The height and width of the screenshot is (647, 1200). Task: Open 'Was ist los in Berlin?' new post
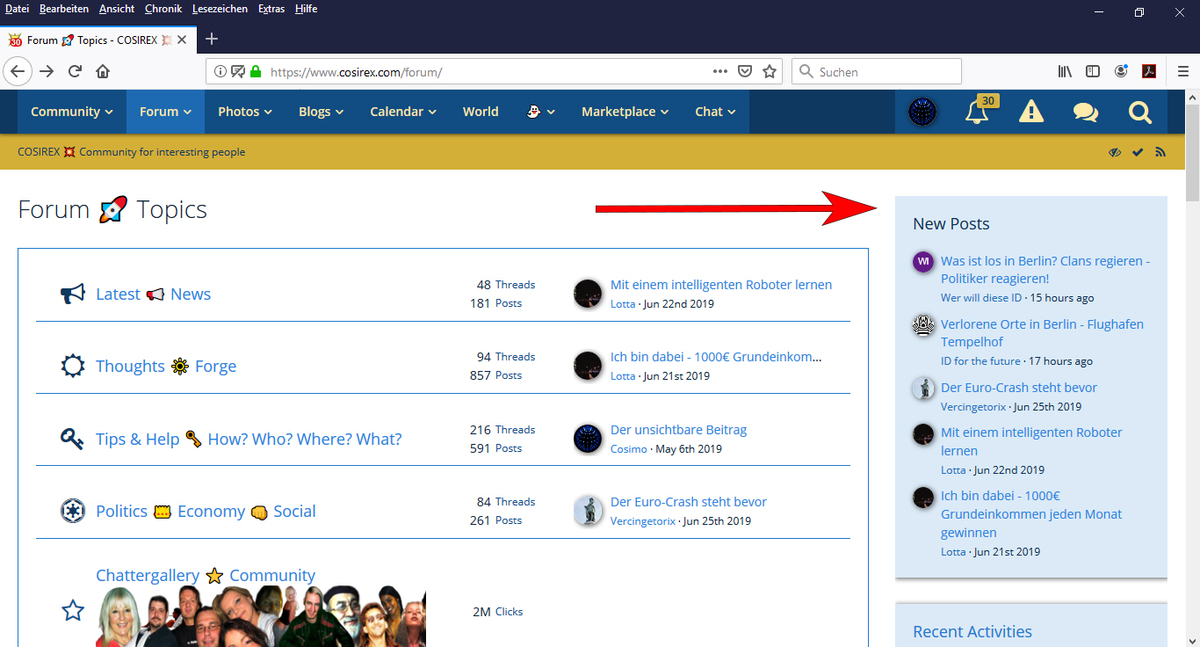tap(1045, 270)
